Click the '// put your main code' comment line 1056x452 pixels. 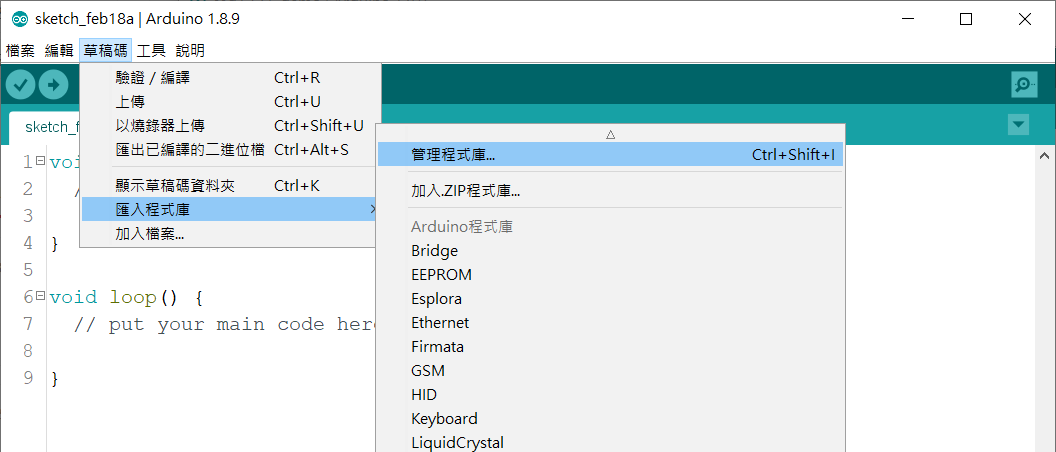[x=224, y=324]
